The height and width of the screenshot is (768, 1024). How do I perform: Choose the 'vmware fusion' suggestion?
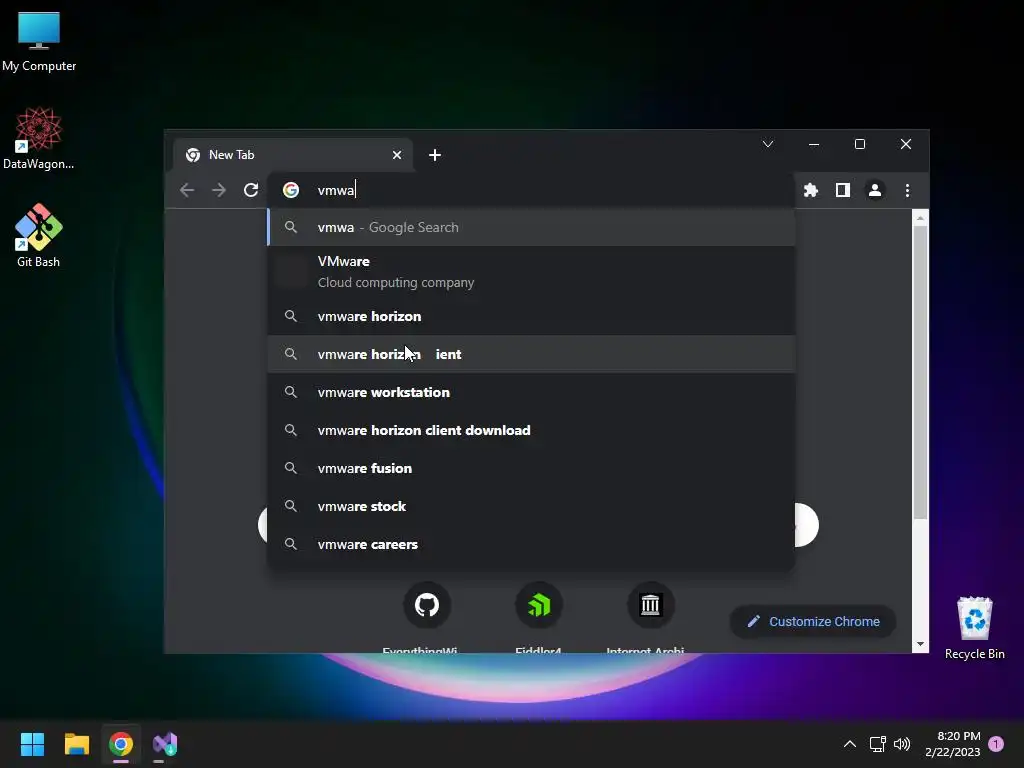[x=531, y=468]
